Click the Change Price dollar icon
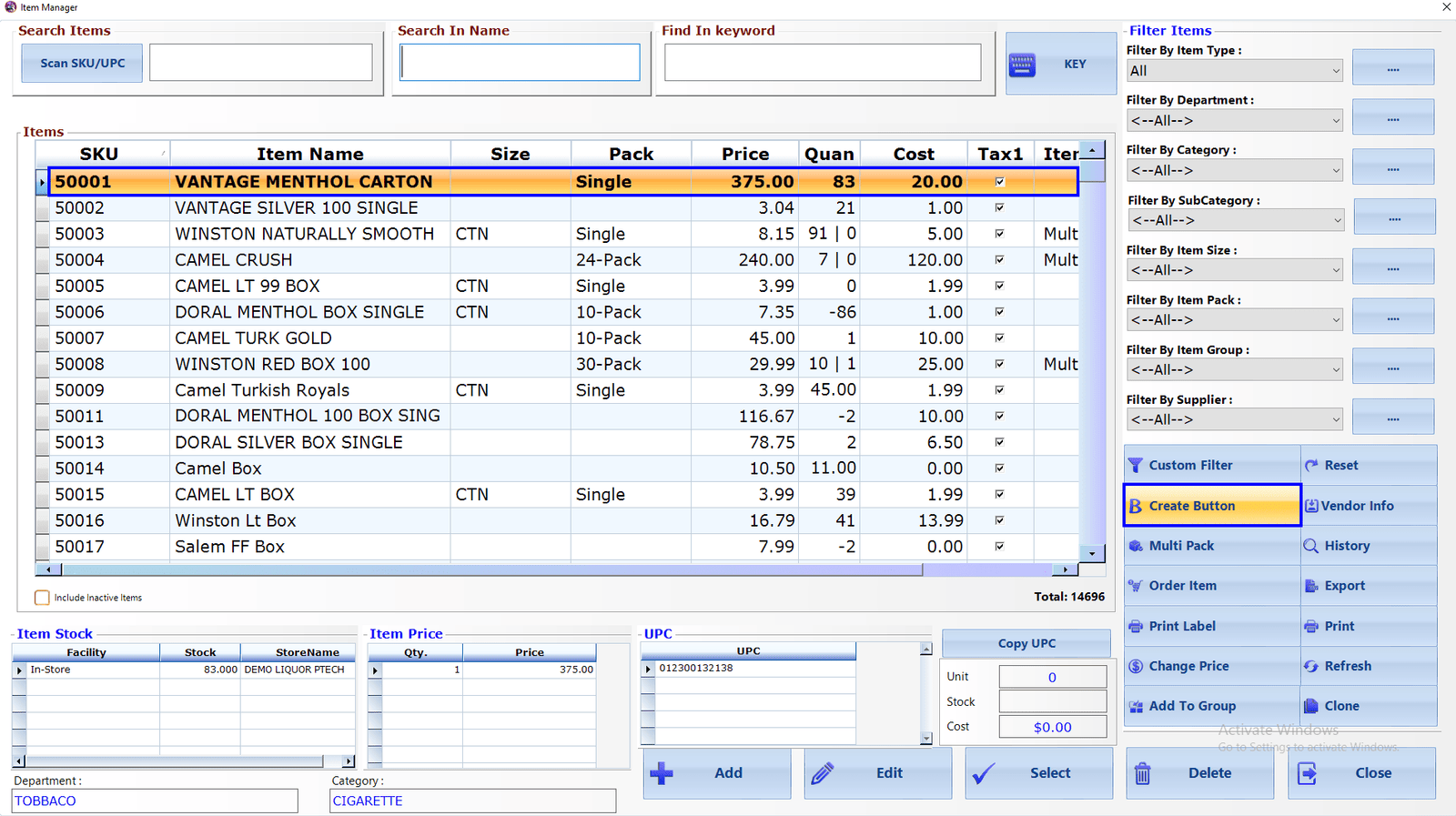Image resolution: width=1456 pixels, height=816 pixels. [x=1136, y=666]
